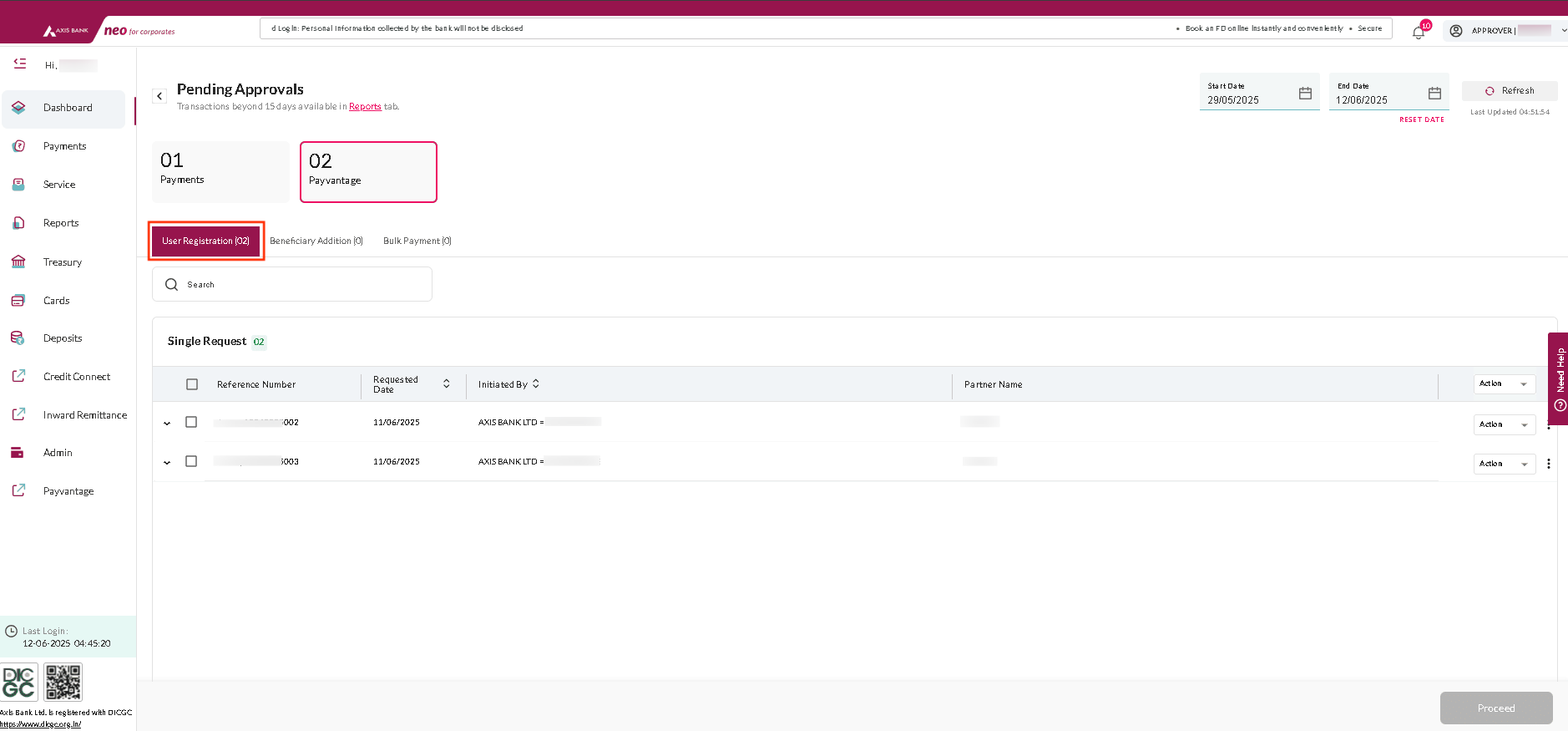
Task: Open the header Action dropdown
Action: 1505,384
